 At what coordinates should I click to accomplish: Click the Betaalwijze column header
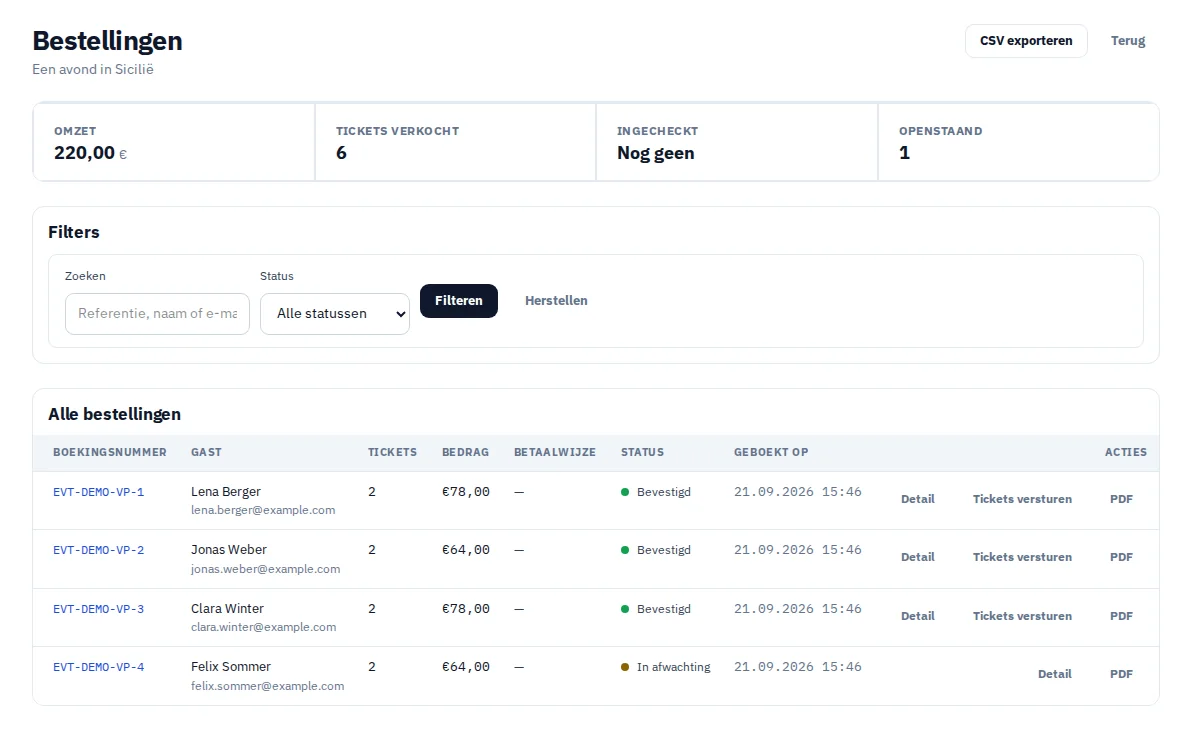(555, 452)
